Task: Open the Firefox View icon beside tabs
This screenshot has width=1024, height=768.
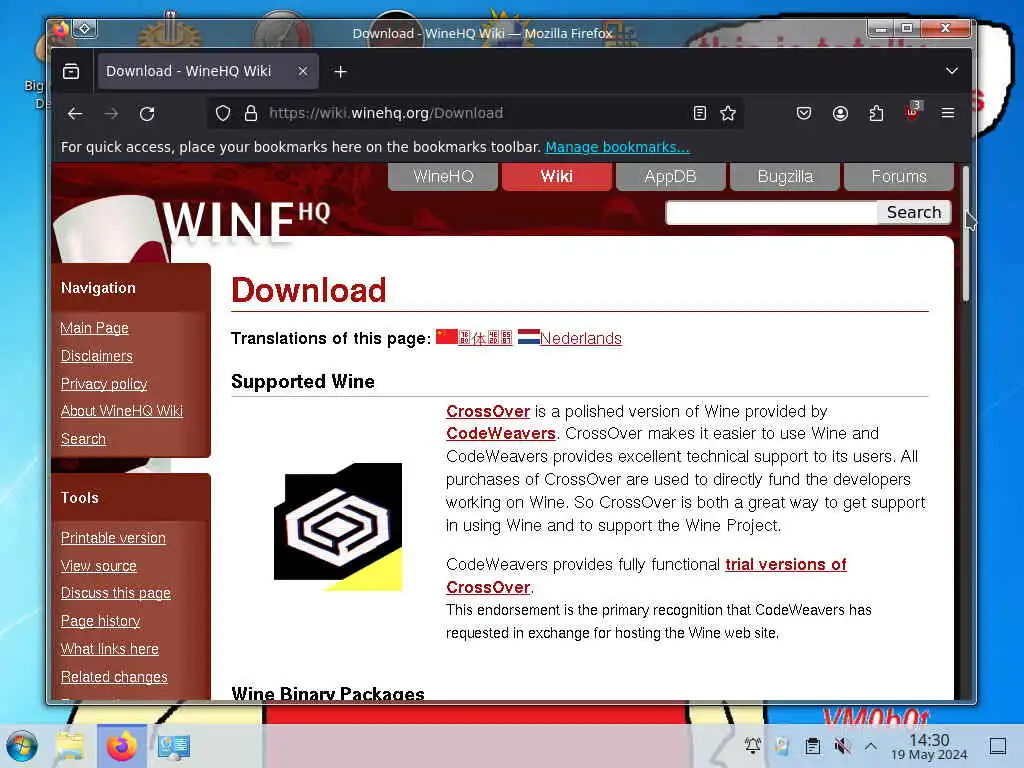Action: click(x=71, y=71)
